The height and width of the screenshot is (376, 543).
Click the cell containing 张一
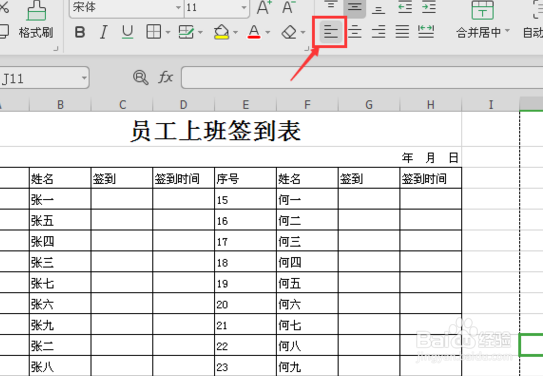click(60, 200)
